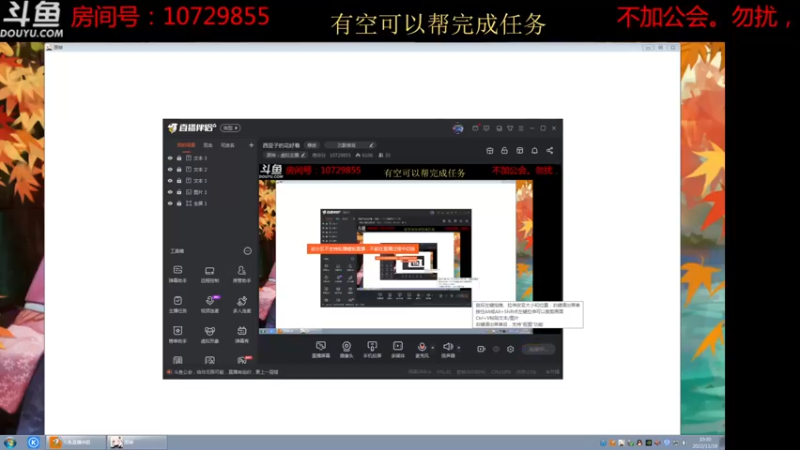Mute the speaker (扬声器)

pyautogui.click(x=448, y=349)
